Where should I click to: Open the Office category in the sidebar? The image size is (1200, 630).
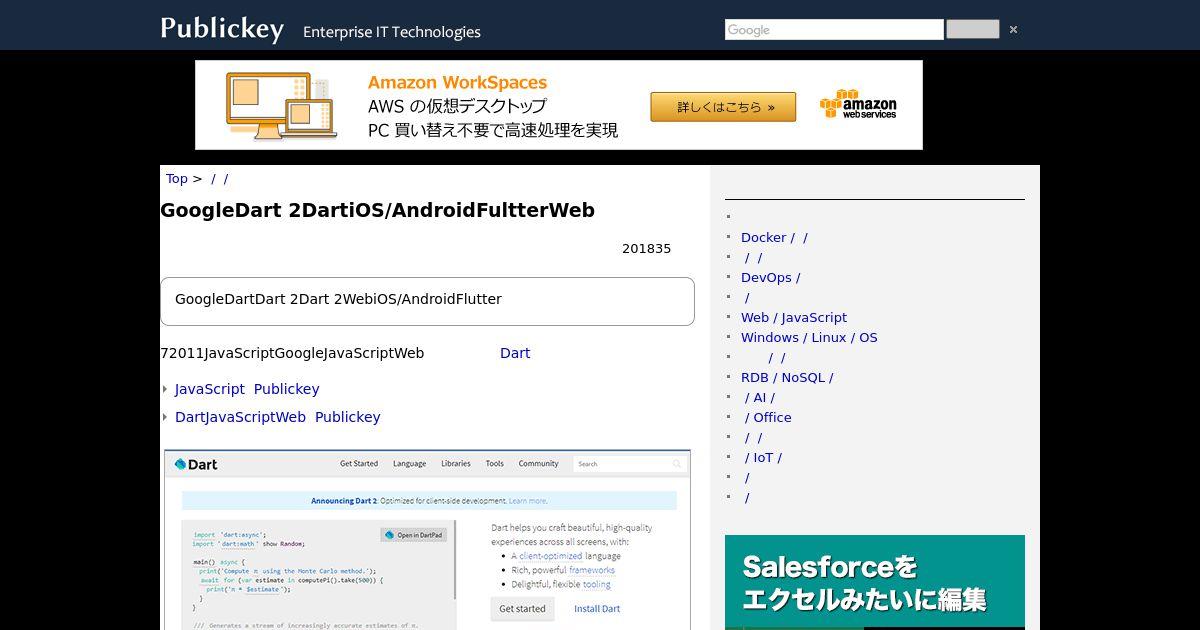point(768,418)
